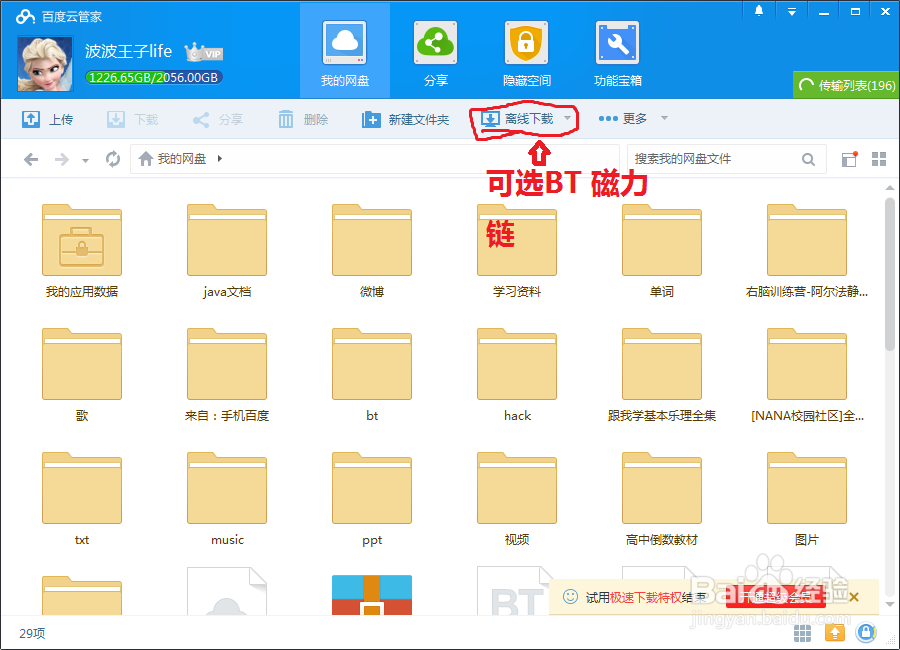The width and height of the screenshot is (900, 650).
Task: Click the storage usage bar 1226.65GB/2056.00GB
Action: coord(153,78)
